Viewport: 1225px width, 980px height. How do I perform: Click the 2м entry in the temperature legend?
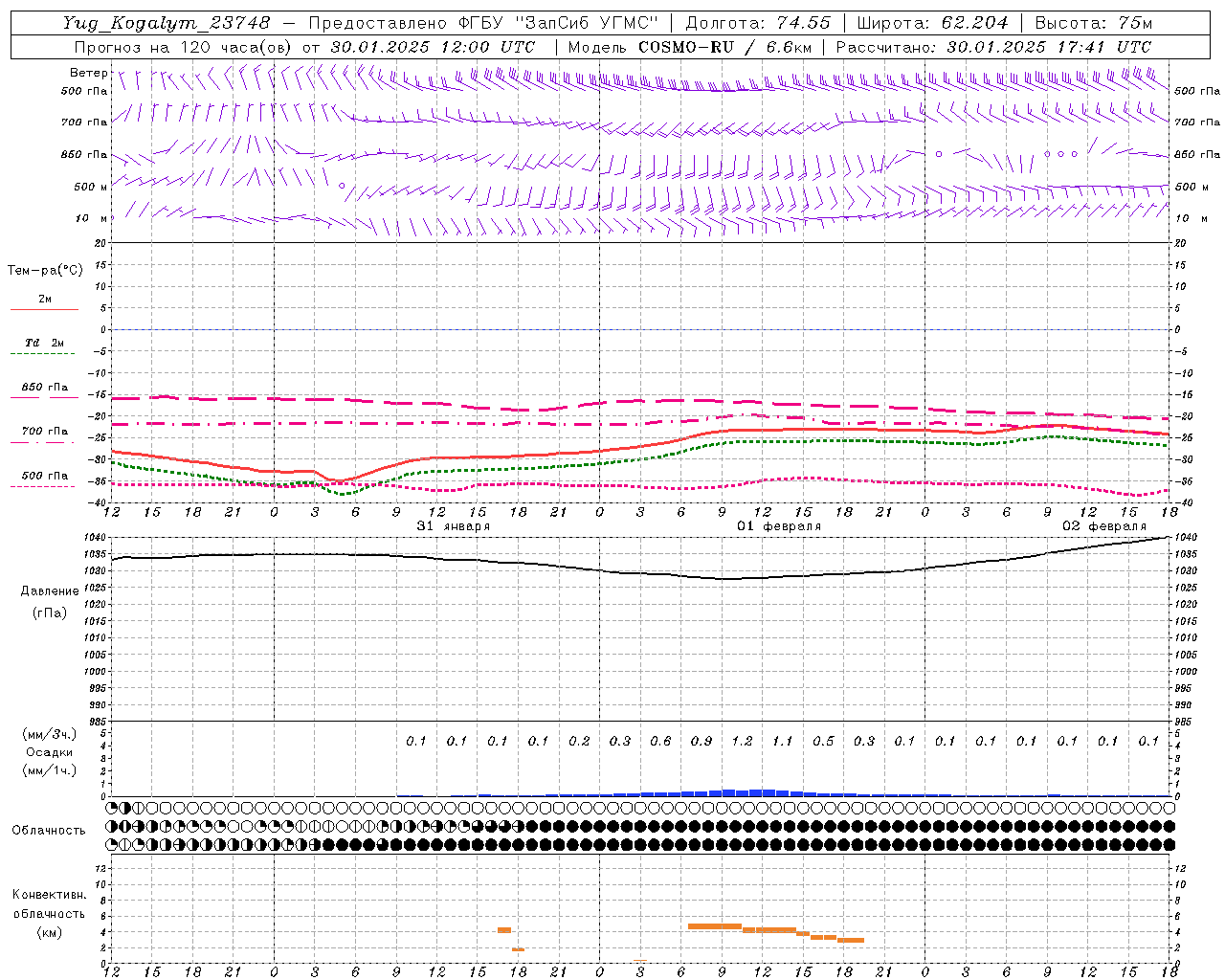[45, 300]
